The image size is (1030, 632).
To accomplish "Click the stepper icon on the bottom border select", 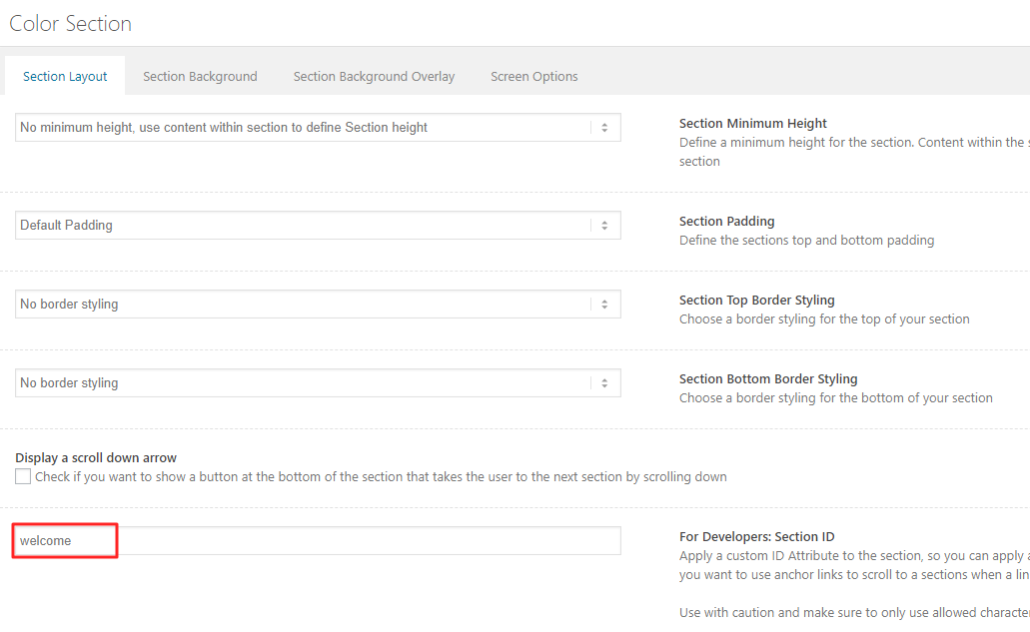I will pos(604,382).
